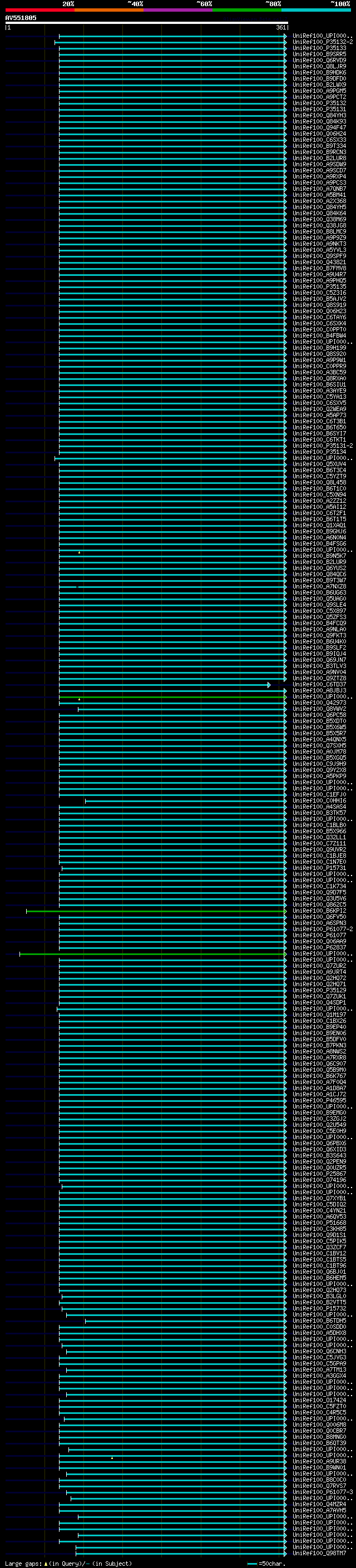This screenshot has height=1568, width=356.
Task: Click the UniRef100_A9UR38 label
Action: click(319, 1461)
